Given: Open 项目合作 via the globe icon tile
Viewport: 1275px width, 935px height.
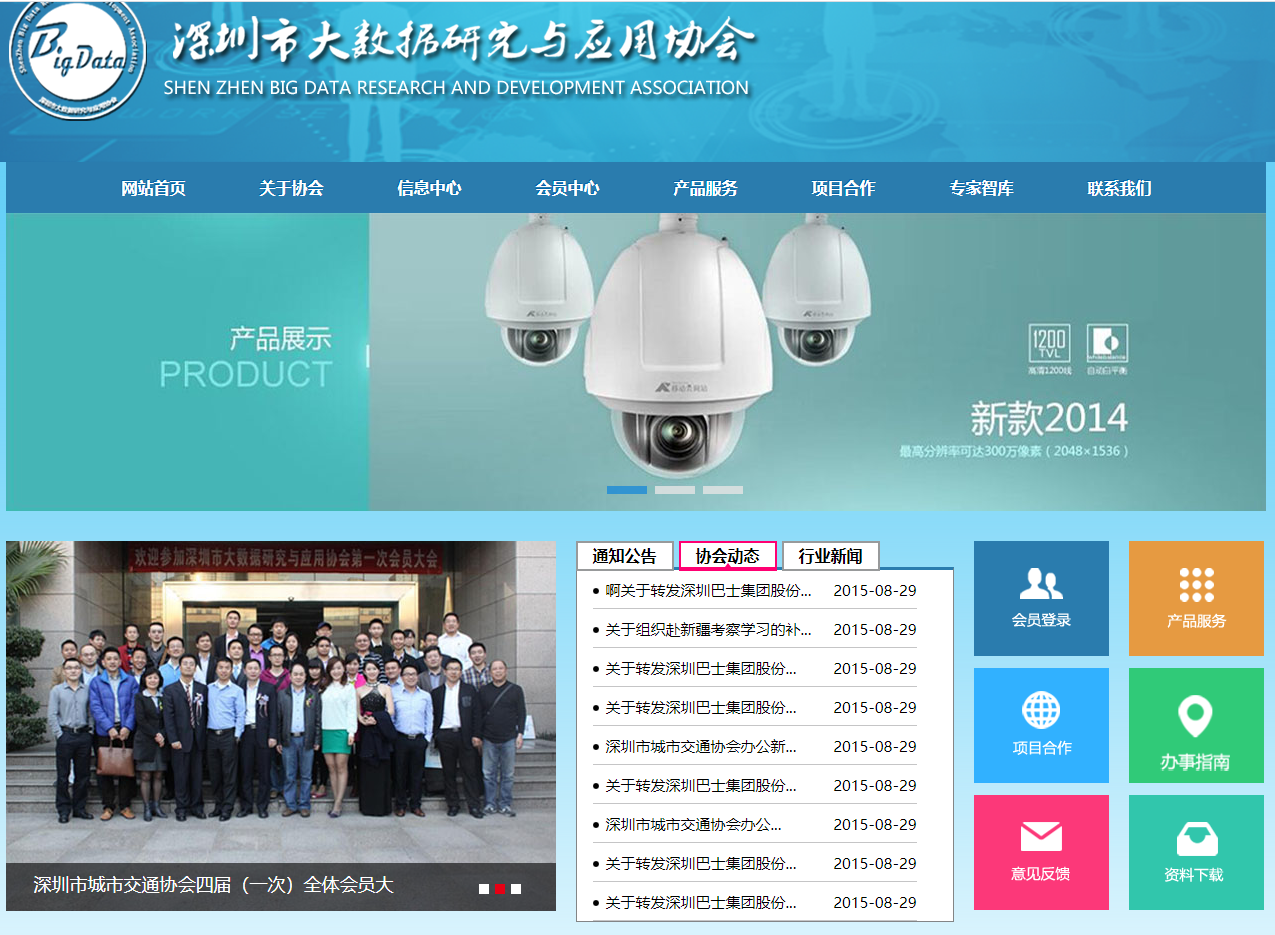Looking at the screenshot, I should (1040, 725).
